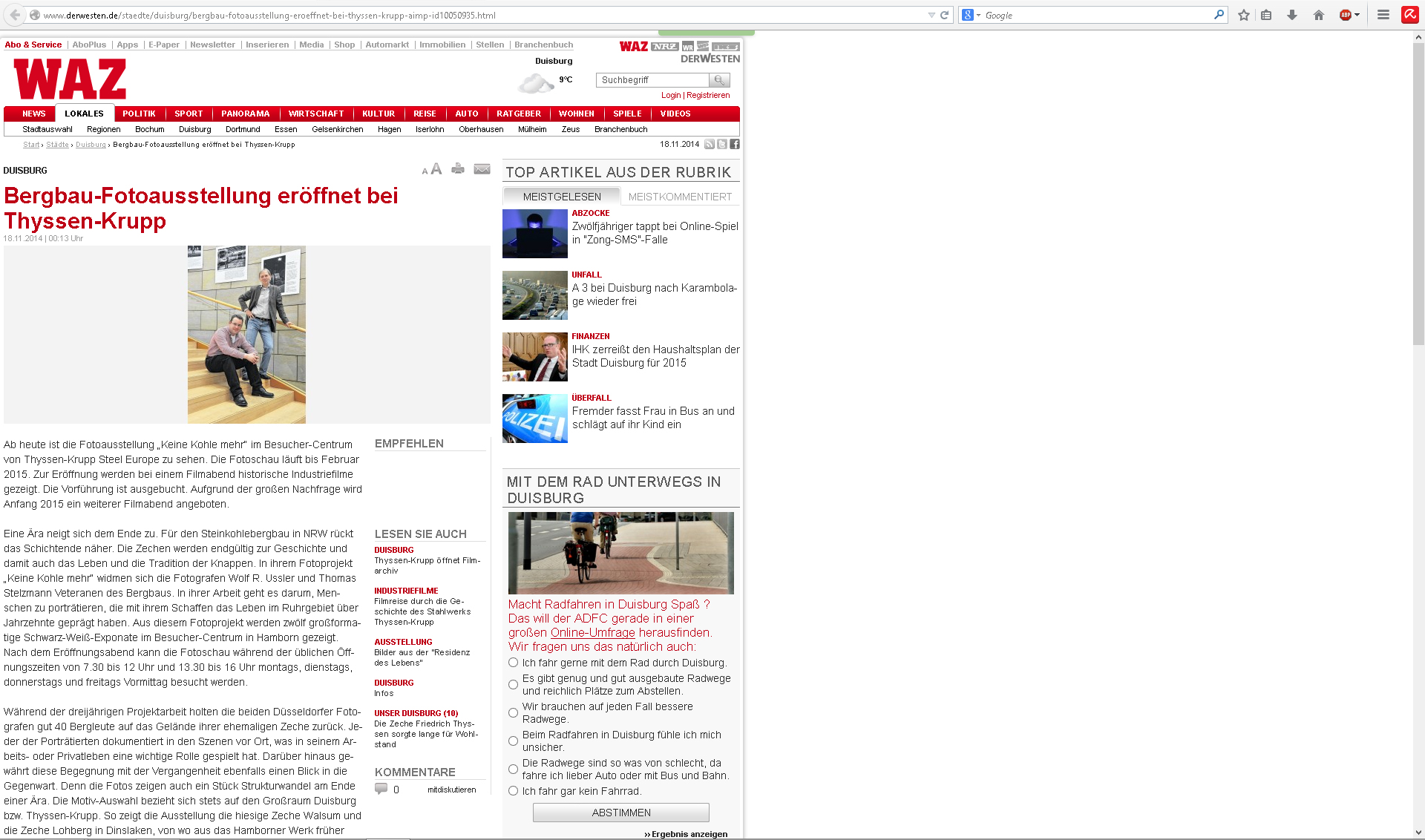Click the Städte breadcrumb link
Image resolution: width=1425 pixels, height=840 pixels.
pos(57,145)
